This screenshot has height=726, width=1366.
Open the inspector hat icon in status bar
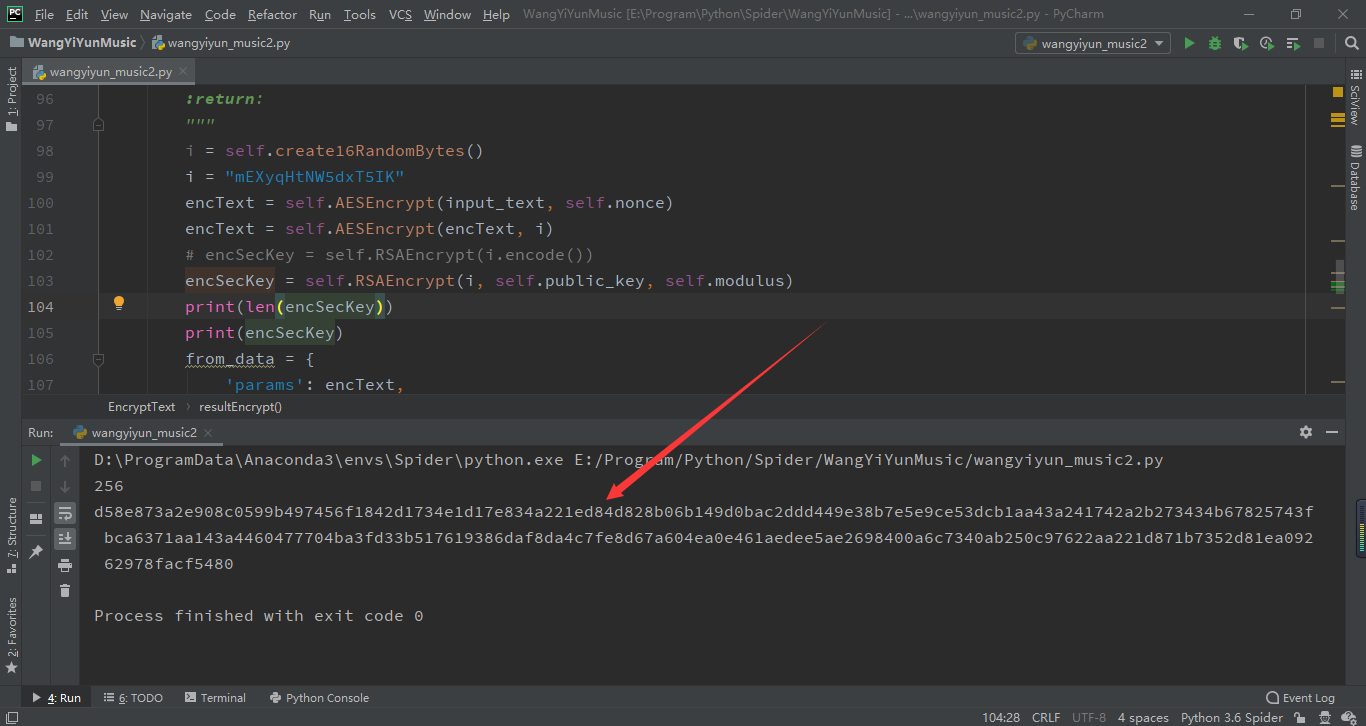point(1325,717)
